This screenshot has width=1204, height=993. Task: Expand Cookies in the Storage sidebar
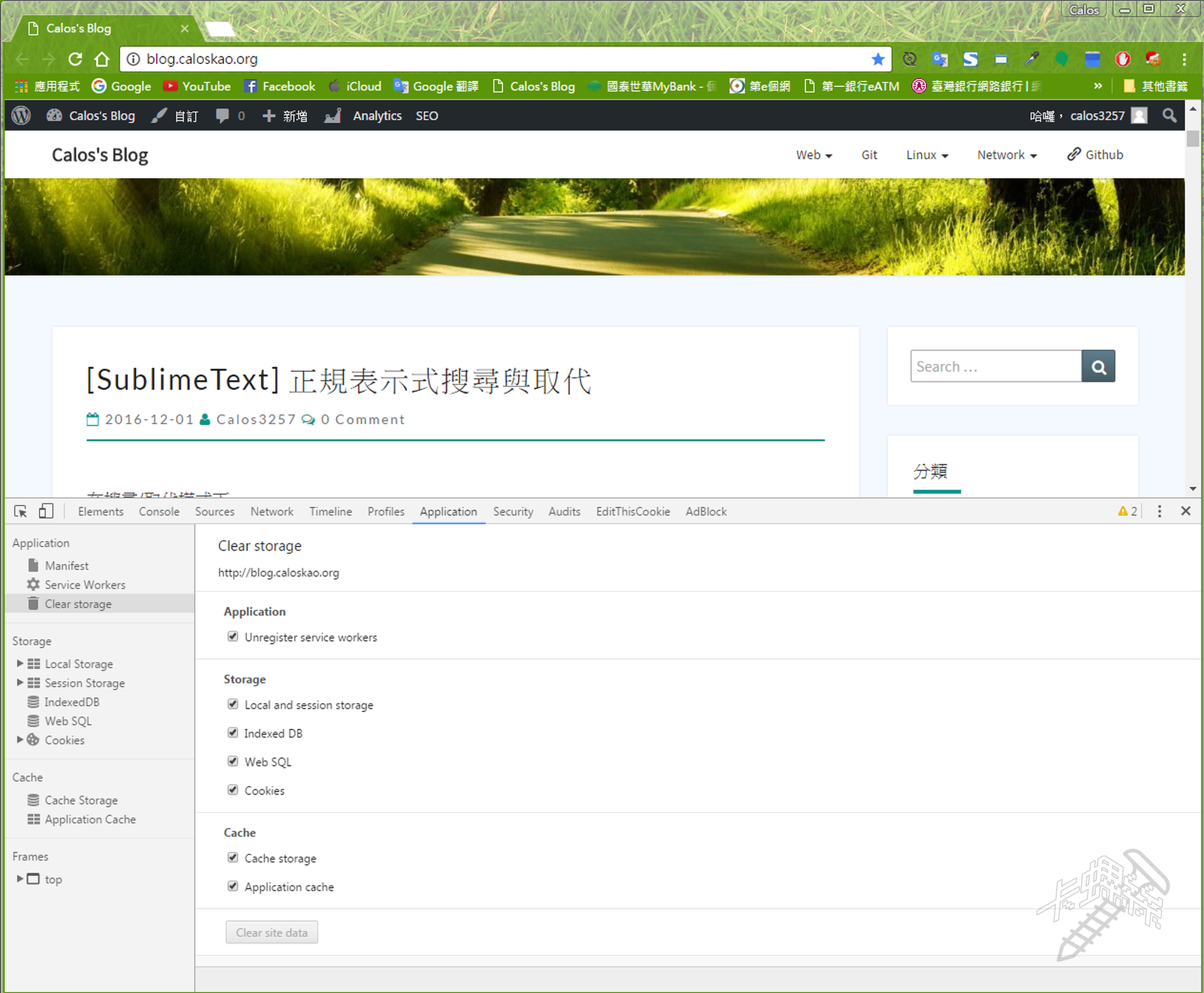coord(20,740)
